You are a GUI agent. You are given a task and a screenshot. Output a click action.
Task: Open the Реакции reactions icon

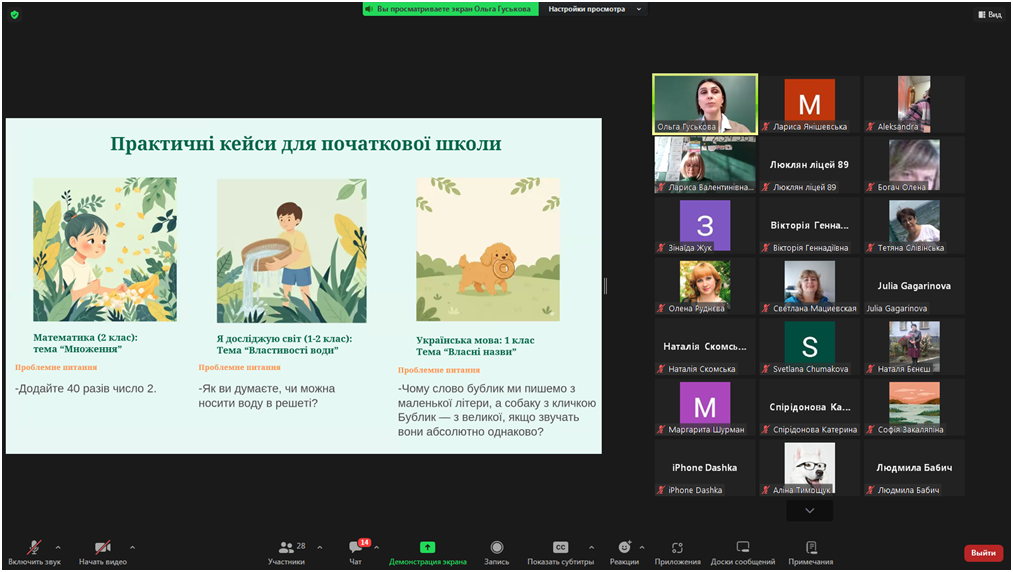624,548
